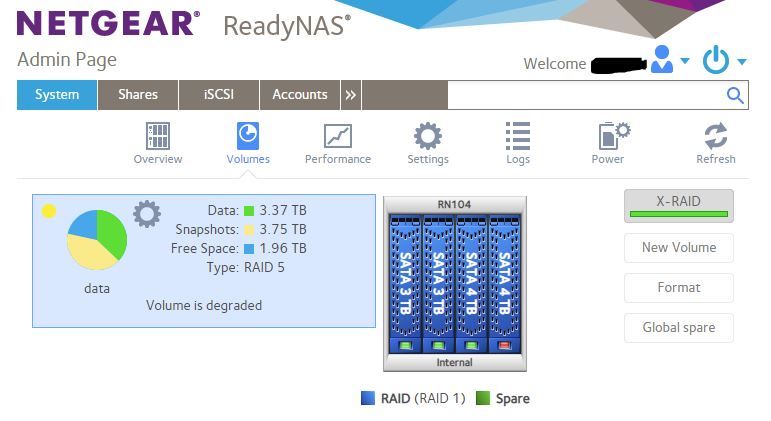The height and width of the screenshot is (421, 771).
Task: Switch to the Shares tab
Action: click(138, 95)
